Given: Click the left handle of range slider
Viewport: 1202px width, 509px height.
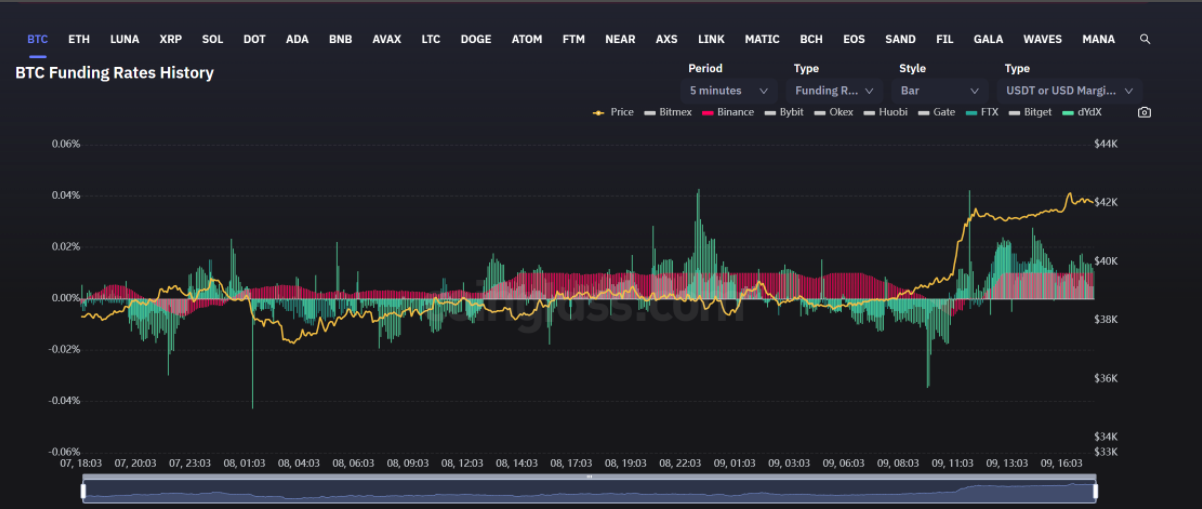Looking at the screenshot, I should (83, 491).
